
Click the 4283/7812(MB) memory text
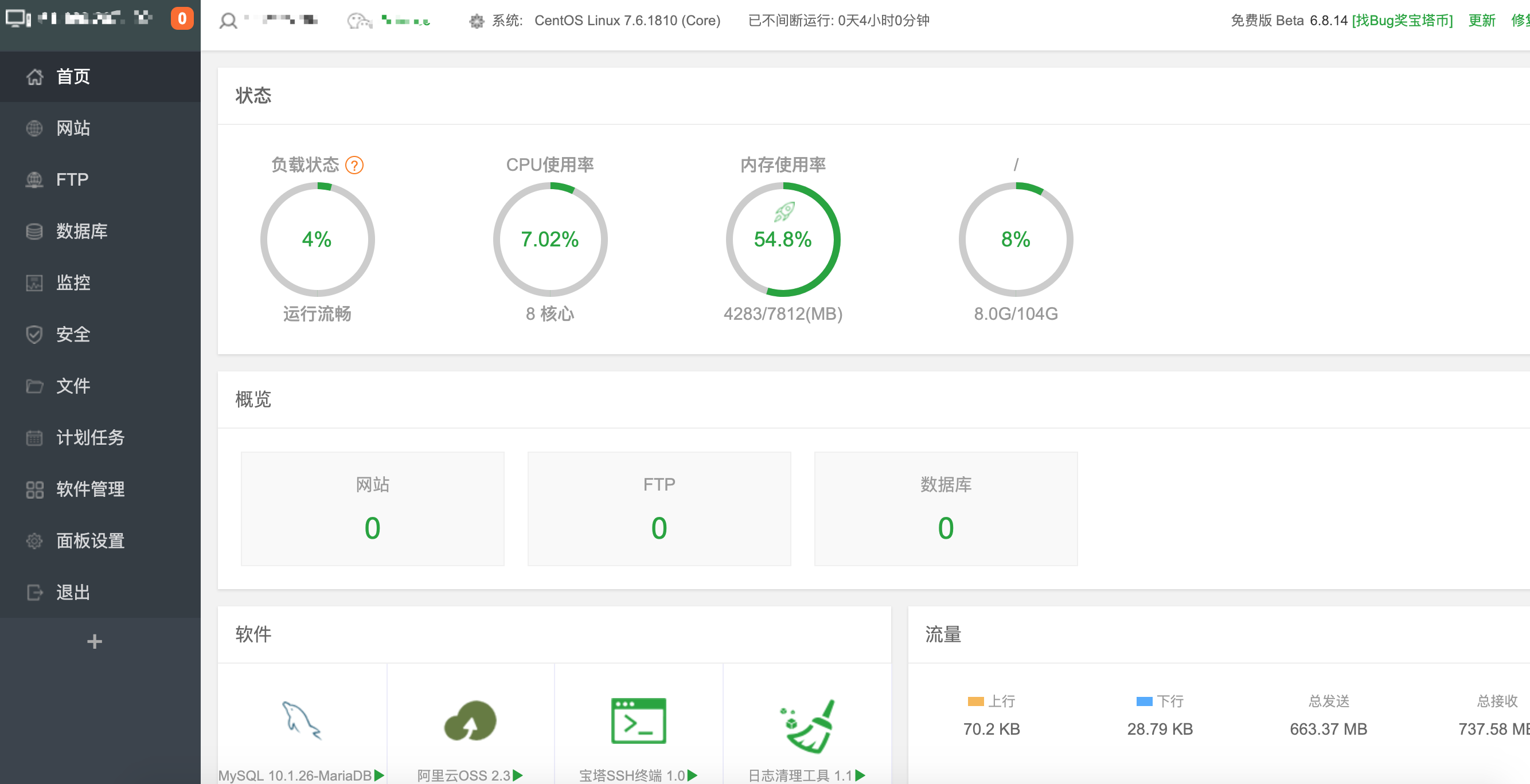tap(783, 313)
